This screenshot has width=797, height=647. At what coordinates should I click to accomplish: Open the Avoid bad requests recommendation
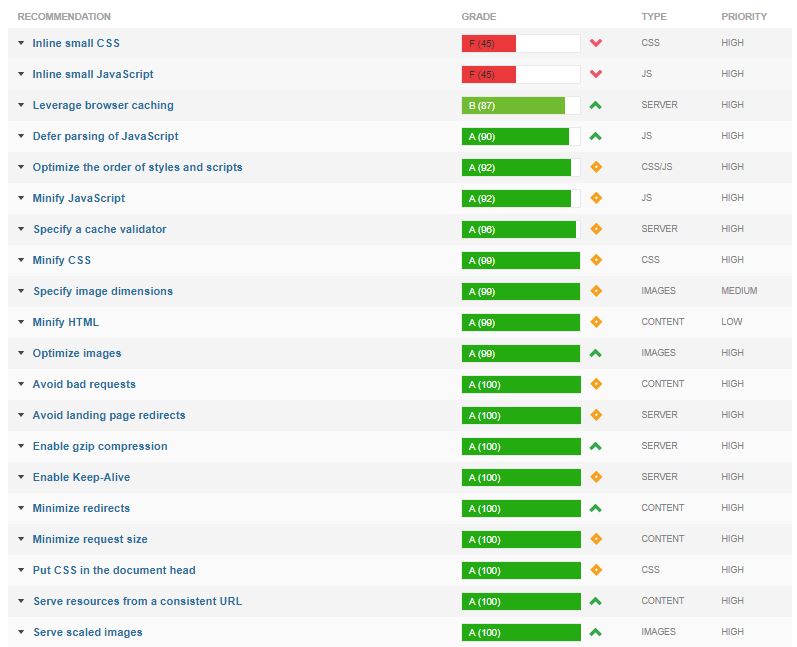tap(84, 384)
